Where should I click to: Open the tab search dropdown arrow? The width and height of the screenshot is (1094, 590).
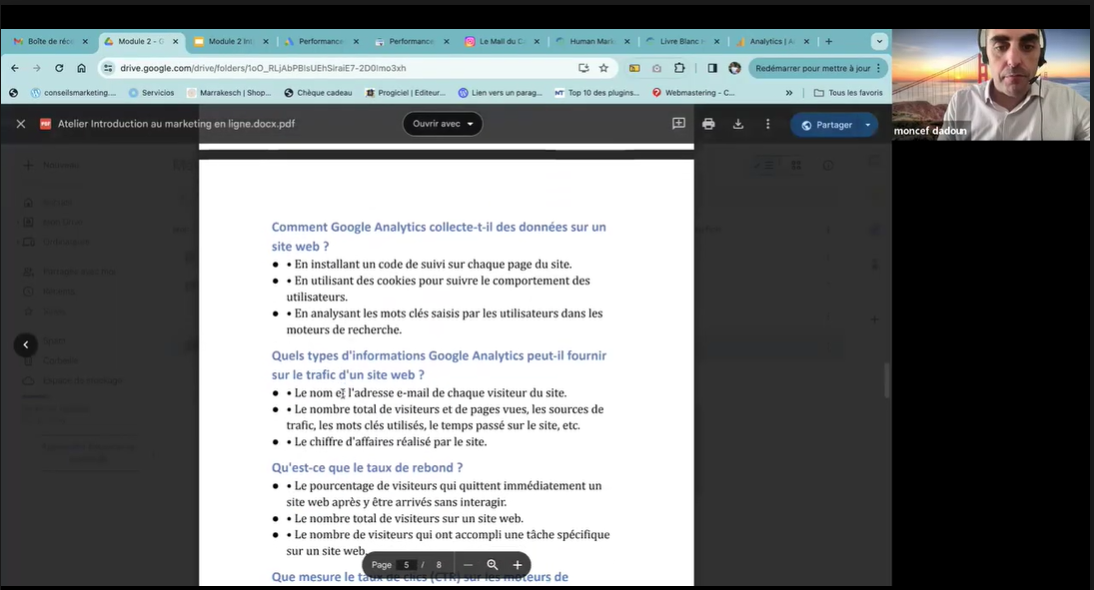[879, 41]
